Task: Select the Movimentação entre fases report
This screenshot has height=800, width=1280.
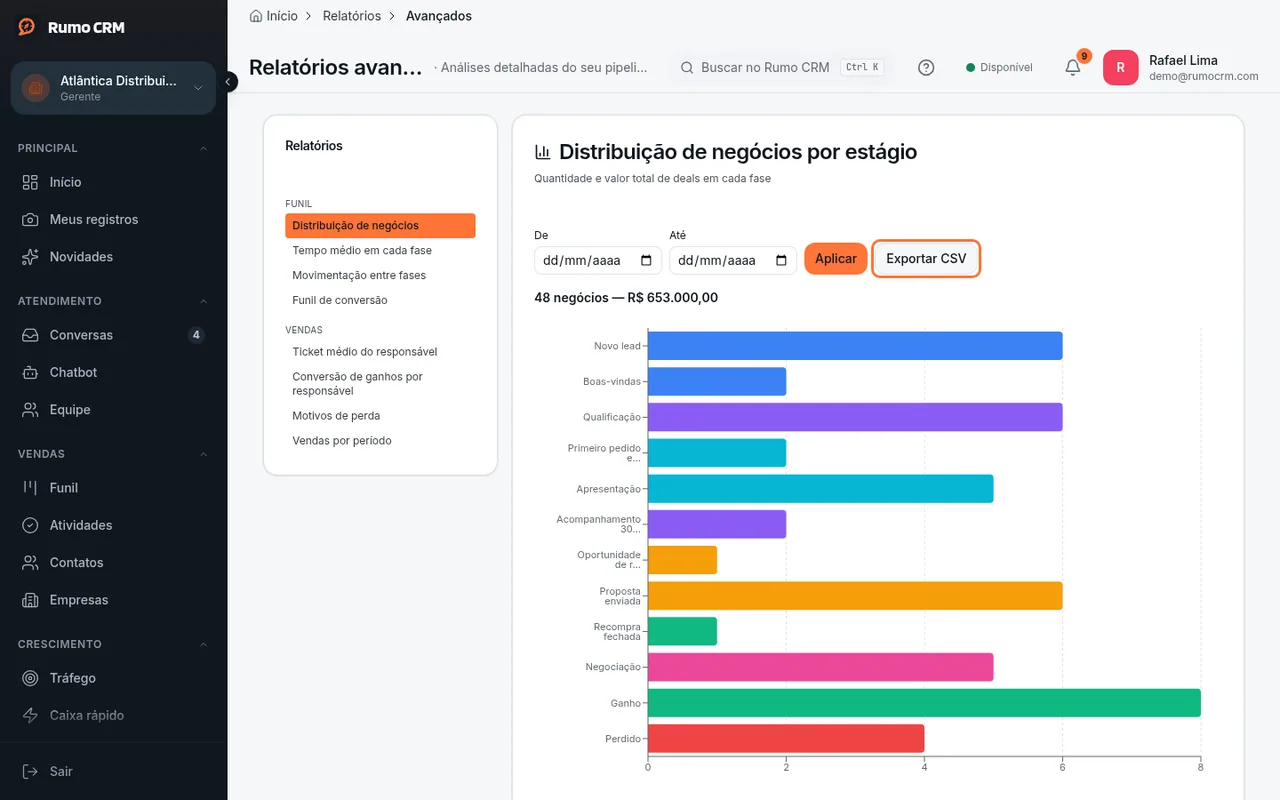Action: [x=380, y=275]
